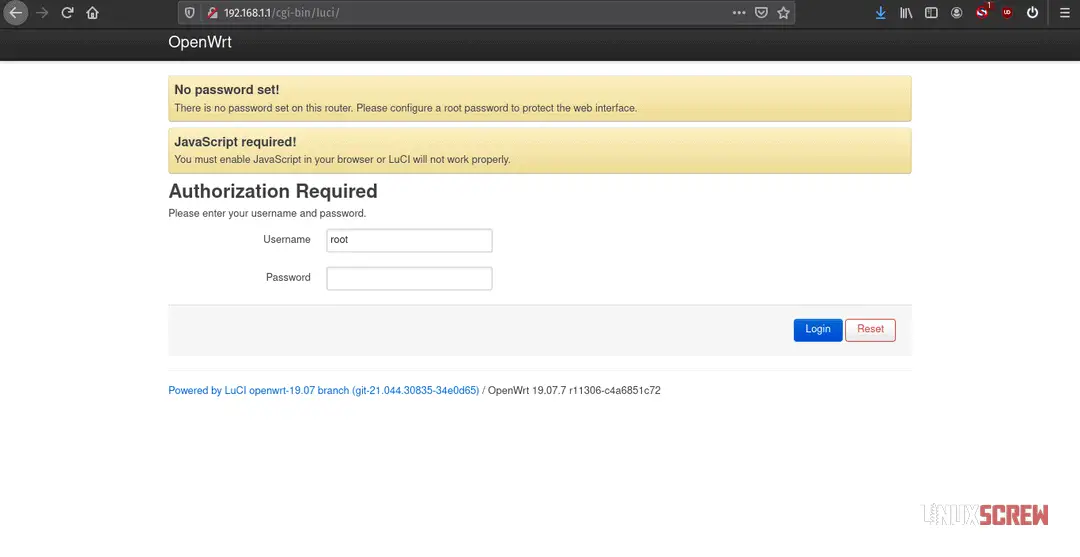The image size is (1080, 557).
Task: Click the red S extension icon with badge
Action: click(983, 12)
